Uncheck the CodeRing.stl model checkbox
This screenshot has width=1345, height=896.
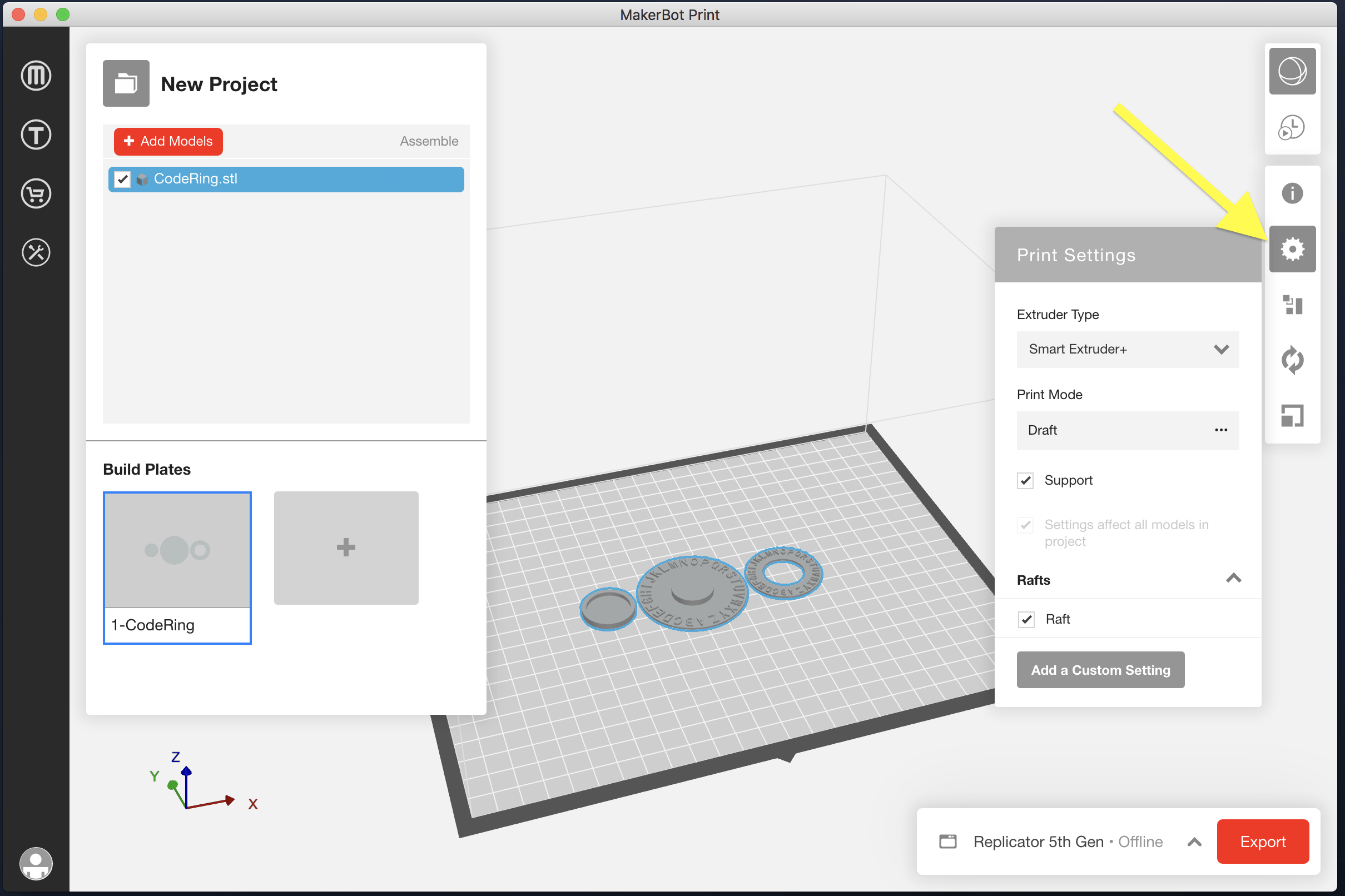[x=123, y=179]
